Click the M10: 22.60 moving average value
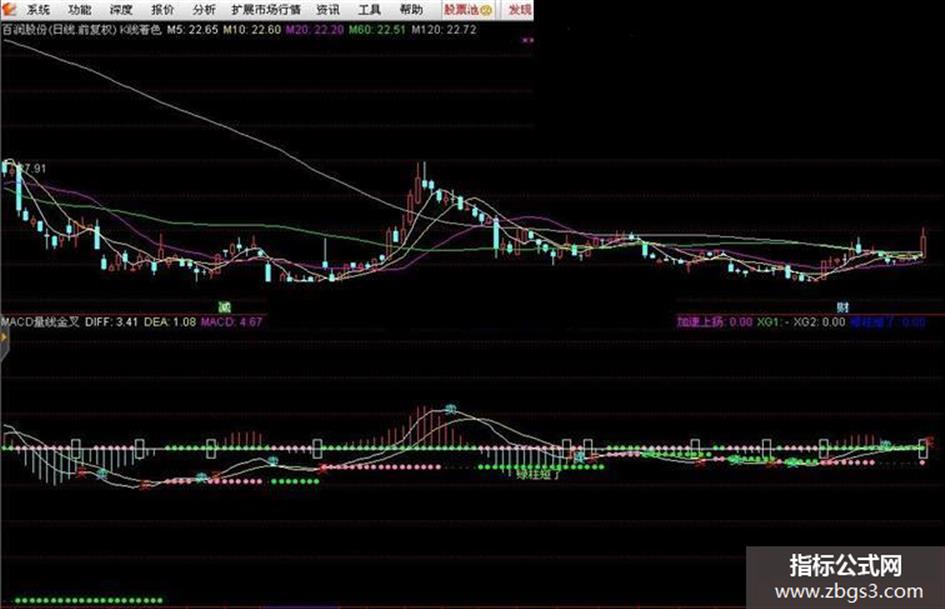The image size is (945, 609). click(252, 29)
